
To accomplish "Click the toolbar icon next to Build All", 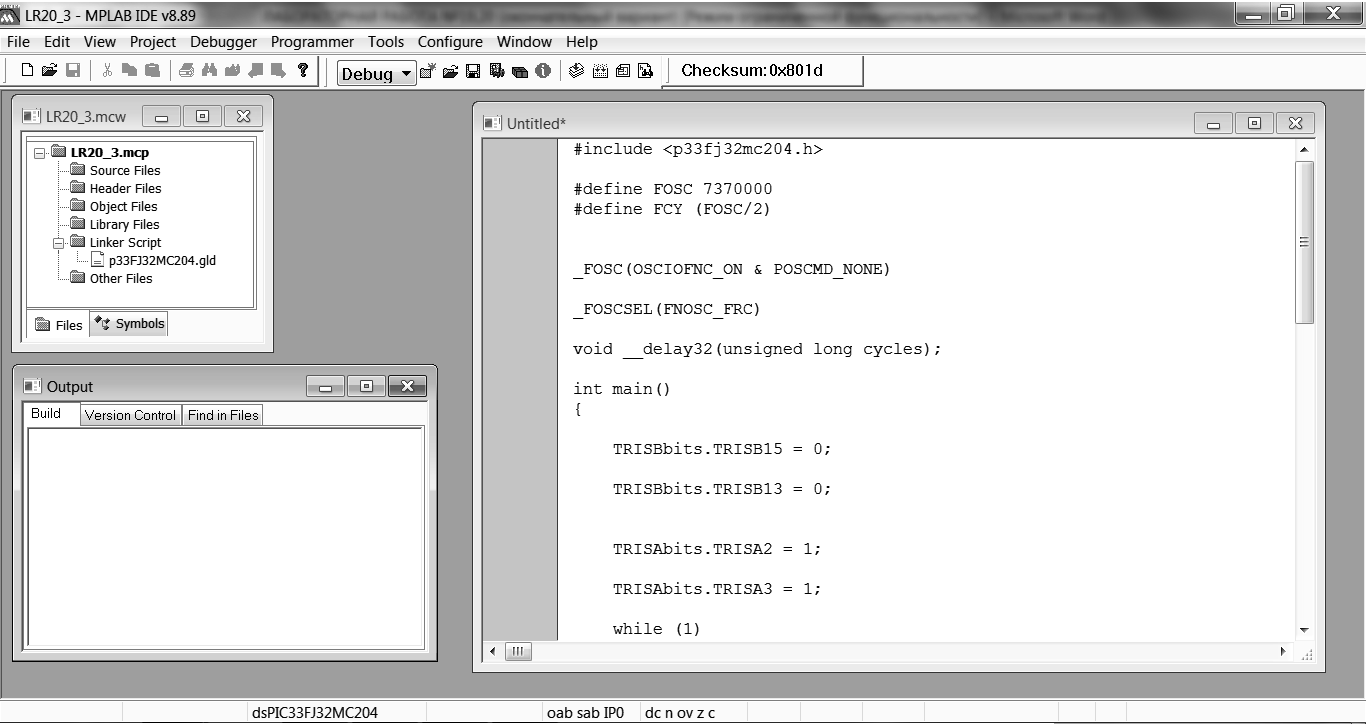I will coord(623,71).
